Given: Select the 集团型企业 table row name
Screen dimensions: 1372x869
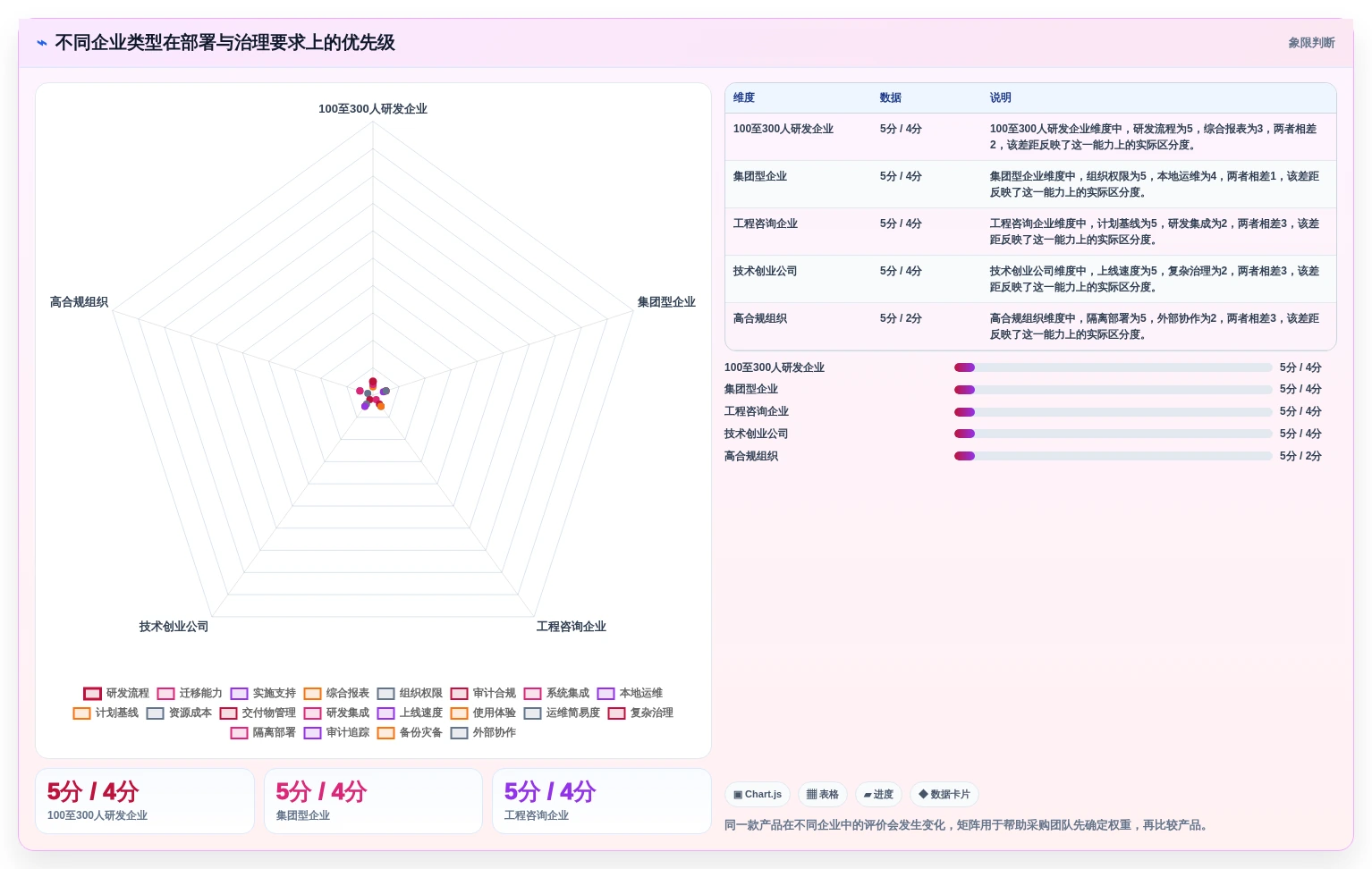Looking at the screenshot, I should click(x=760, y=176).
